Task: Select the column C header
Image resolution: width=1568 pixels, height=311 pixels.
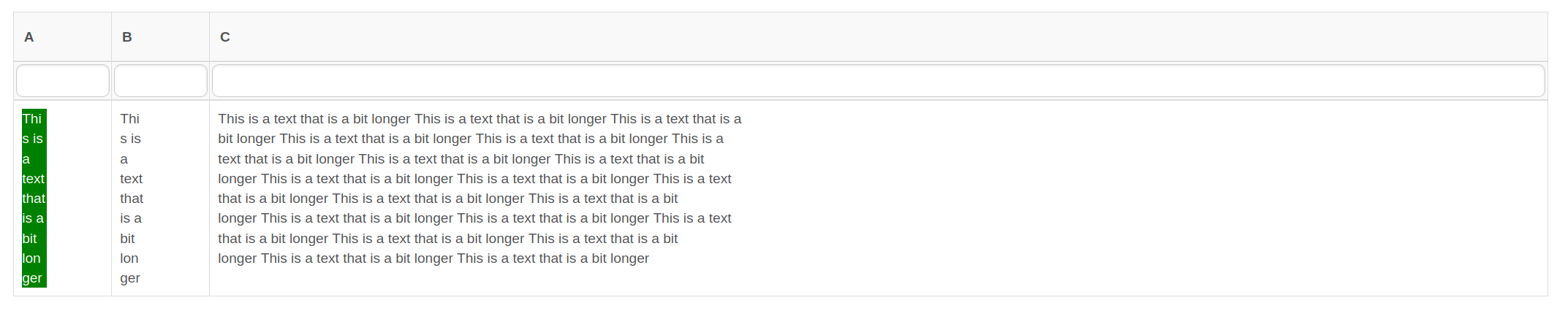Action: point(225,37)
